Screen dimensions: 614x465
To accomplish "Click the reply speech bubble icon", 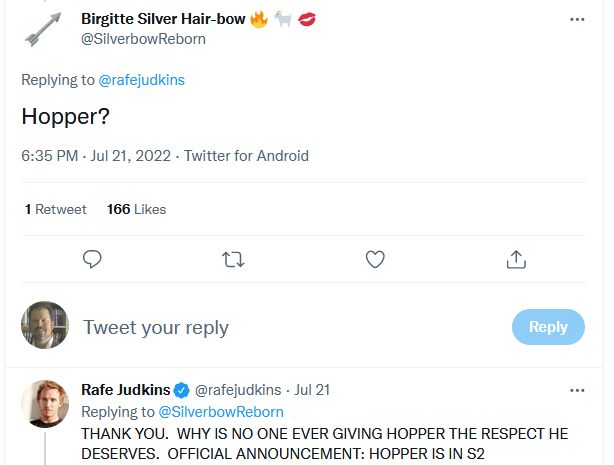I will click(x=92, y=260).
